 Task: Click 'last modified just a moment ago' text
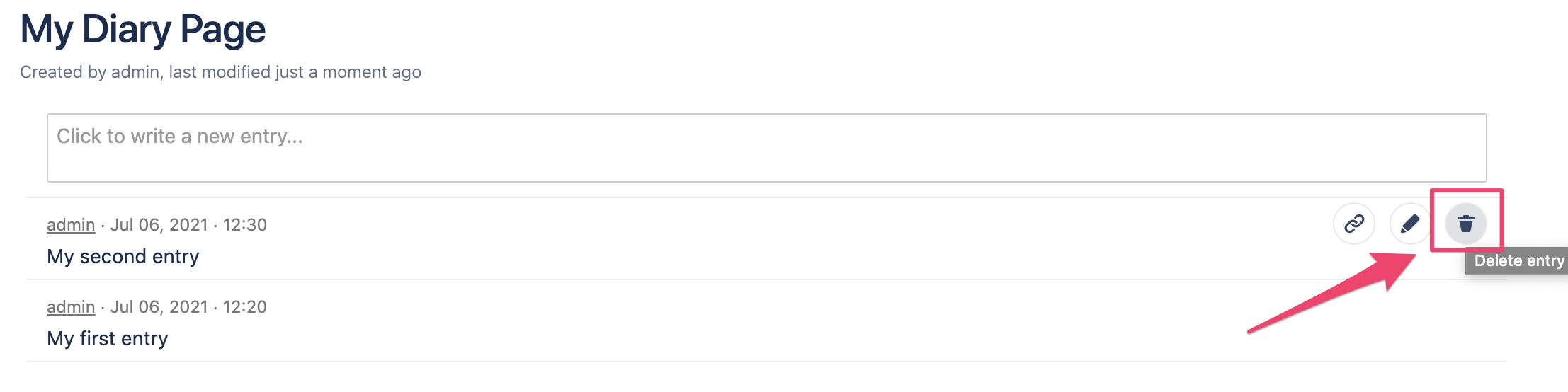click(x=295, y=72)
